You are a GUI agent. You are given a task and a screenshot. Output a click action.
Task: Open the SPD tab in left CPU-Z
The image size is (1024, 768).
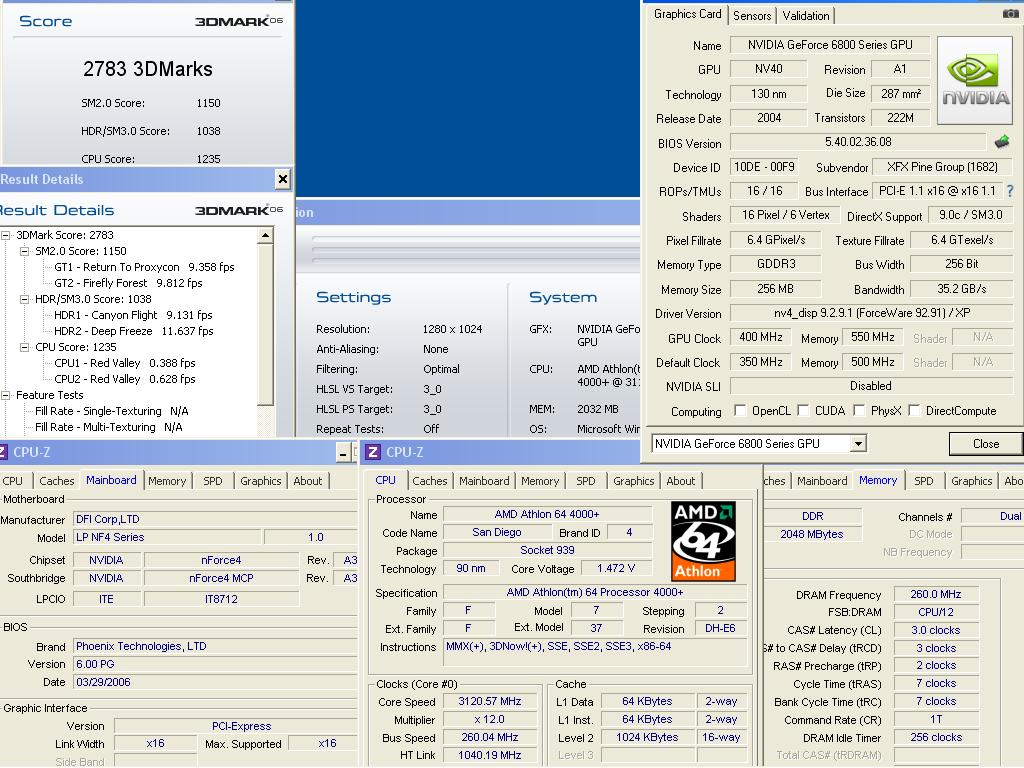[212, 481]
